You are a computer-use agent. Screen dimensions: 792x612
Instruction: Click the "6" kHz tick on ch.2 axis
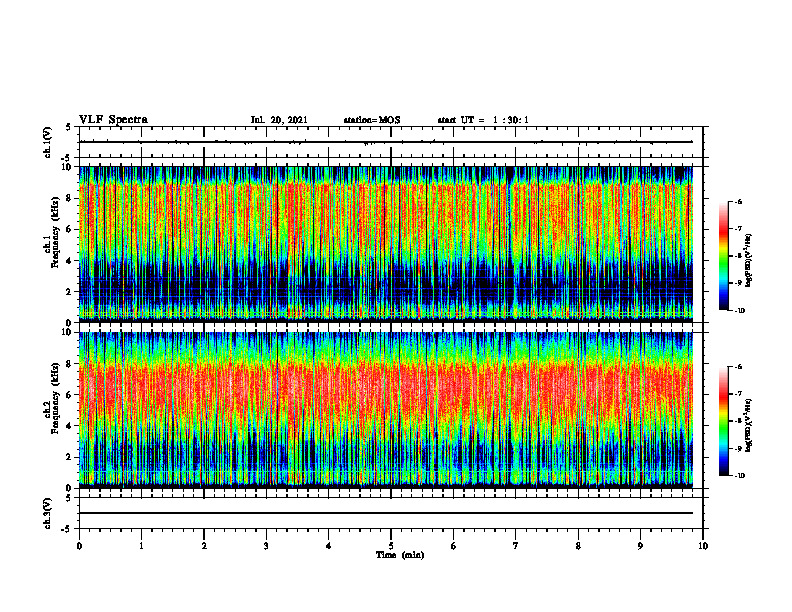(70, 395)
